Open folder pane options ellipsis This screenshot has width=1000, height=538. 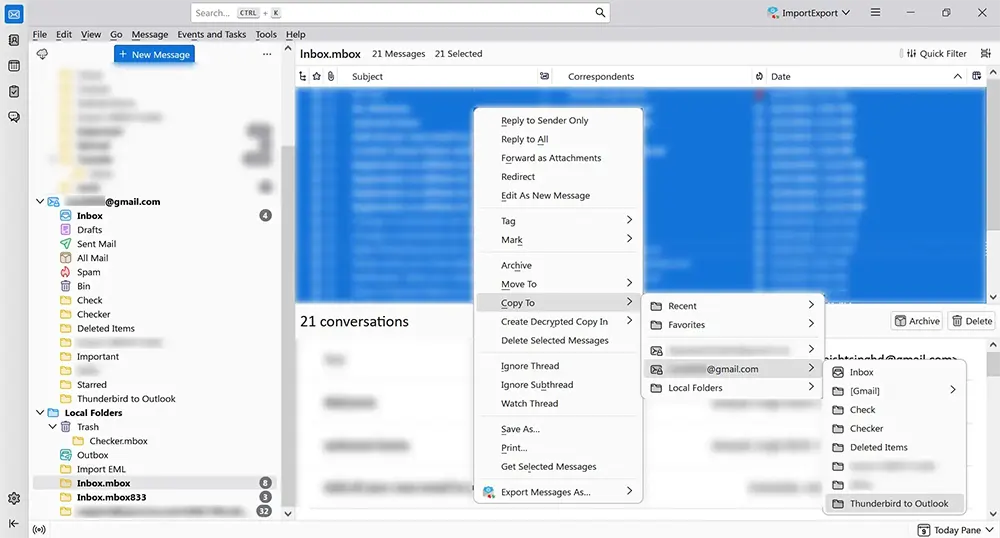(x=267, y=54)
